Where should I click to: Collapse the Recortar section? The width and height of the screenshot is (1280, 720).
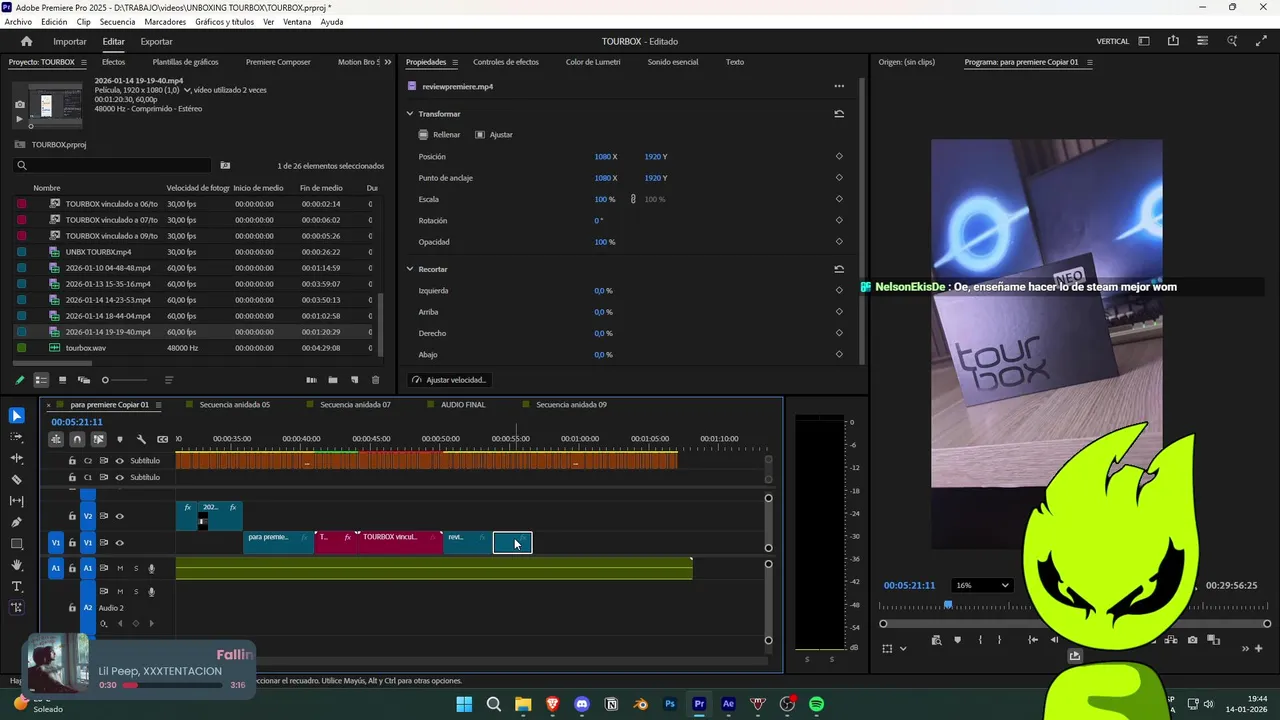click(410, 269)
